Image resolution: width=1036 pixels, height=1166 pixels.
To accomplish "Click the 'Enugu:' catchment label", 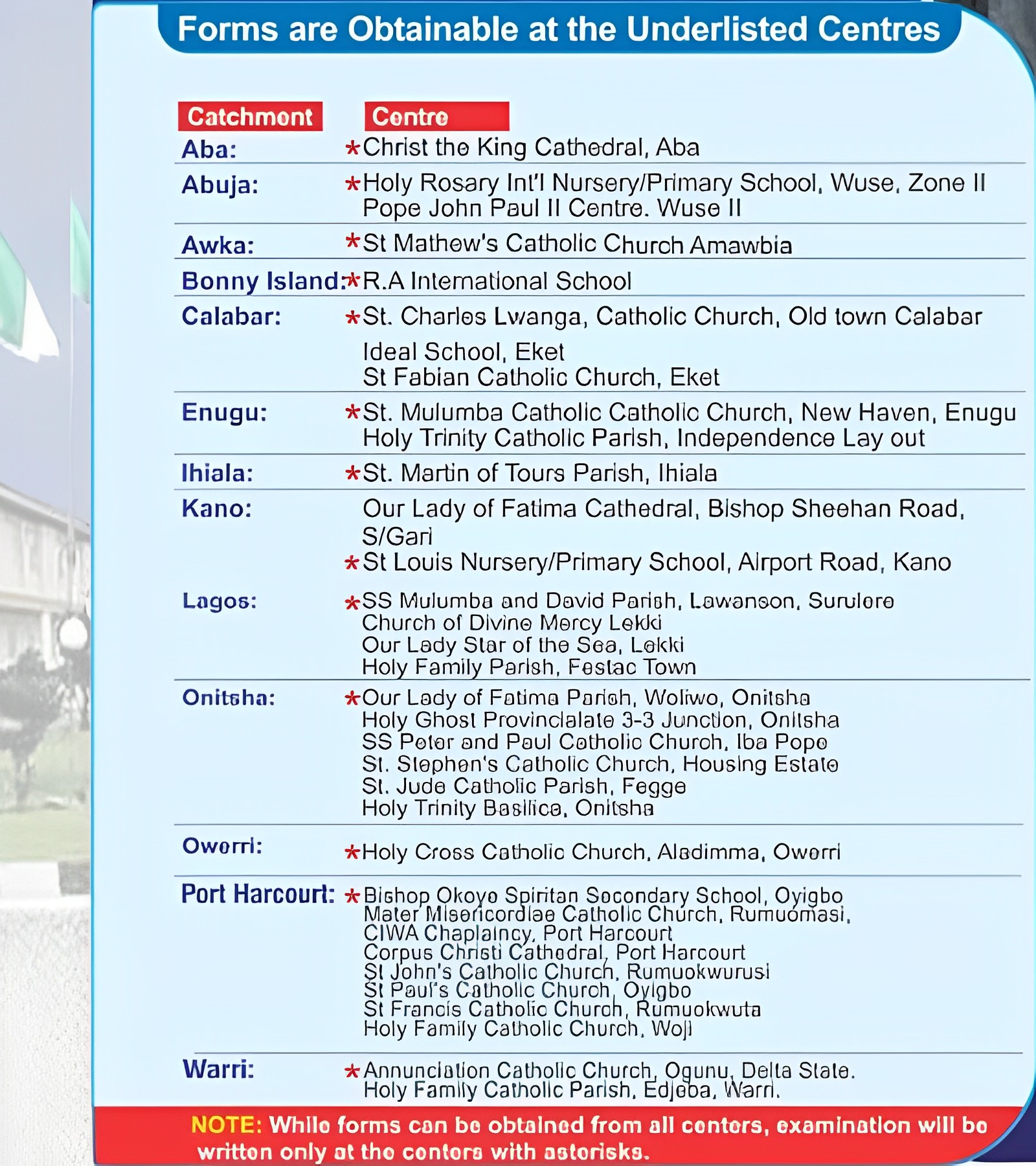I will [224, 413].
